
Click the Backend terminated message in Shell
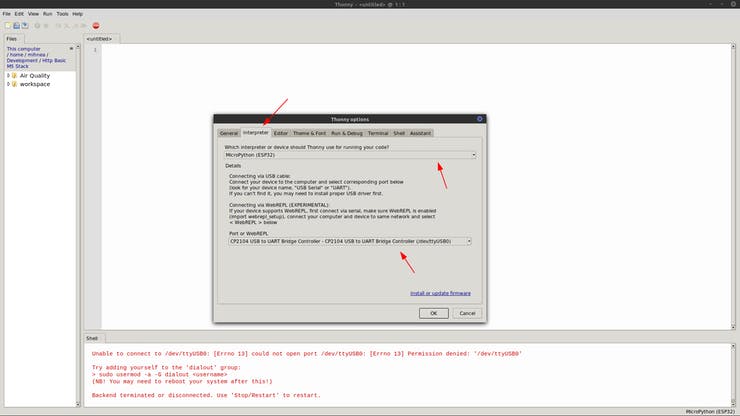[206, 395]
